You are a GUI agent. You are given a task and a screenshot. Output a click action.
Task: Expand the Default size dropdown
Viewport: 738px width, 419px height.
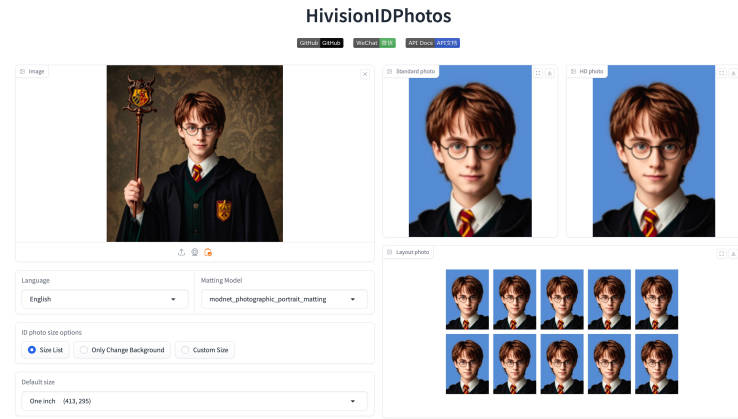[x=194, y=401]
